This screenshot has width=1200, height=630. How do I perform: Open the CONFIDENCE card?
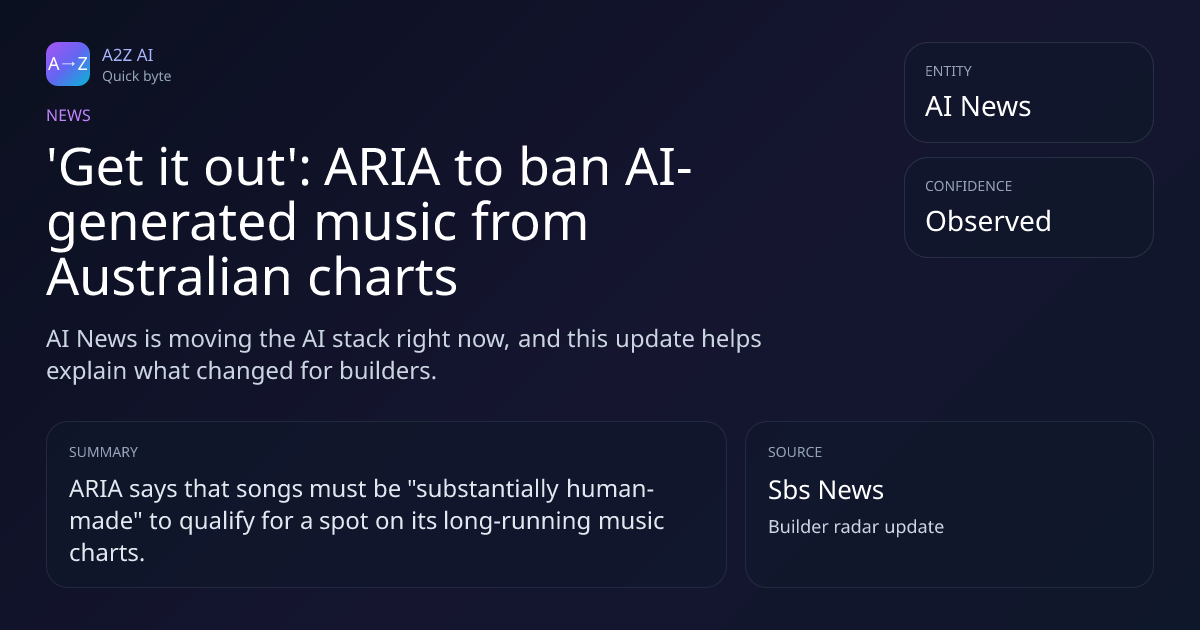pyautogui.click(x=1029, y=207)
